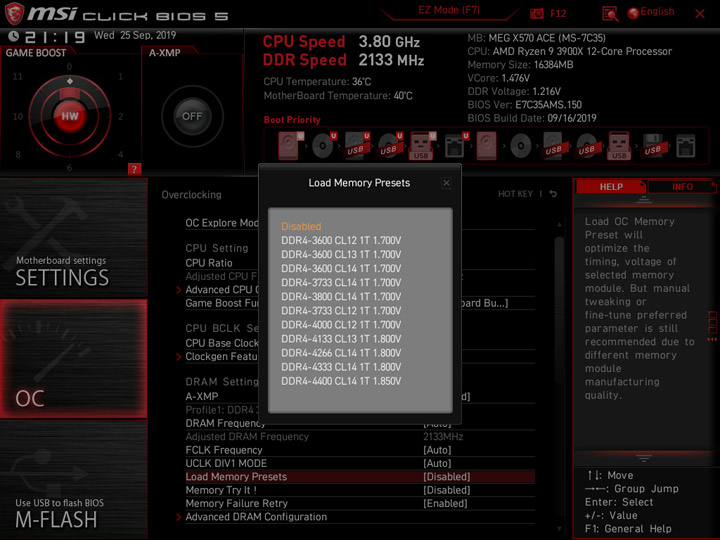
Task: Select the OC Explore Mode setting
Action: (222, 223)
